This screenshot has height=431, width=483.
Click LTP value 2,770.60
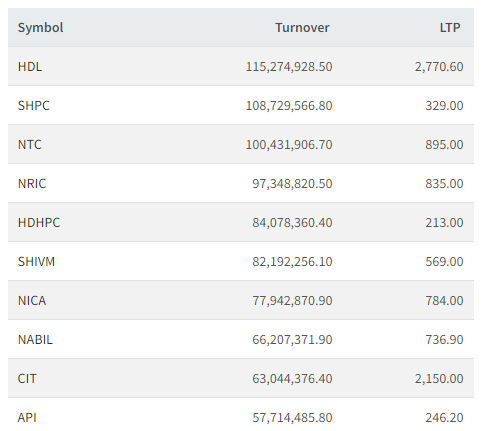coord(439,67)
